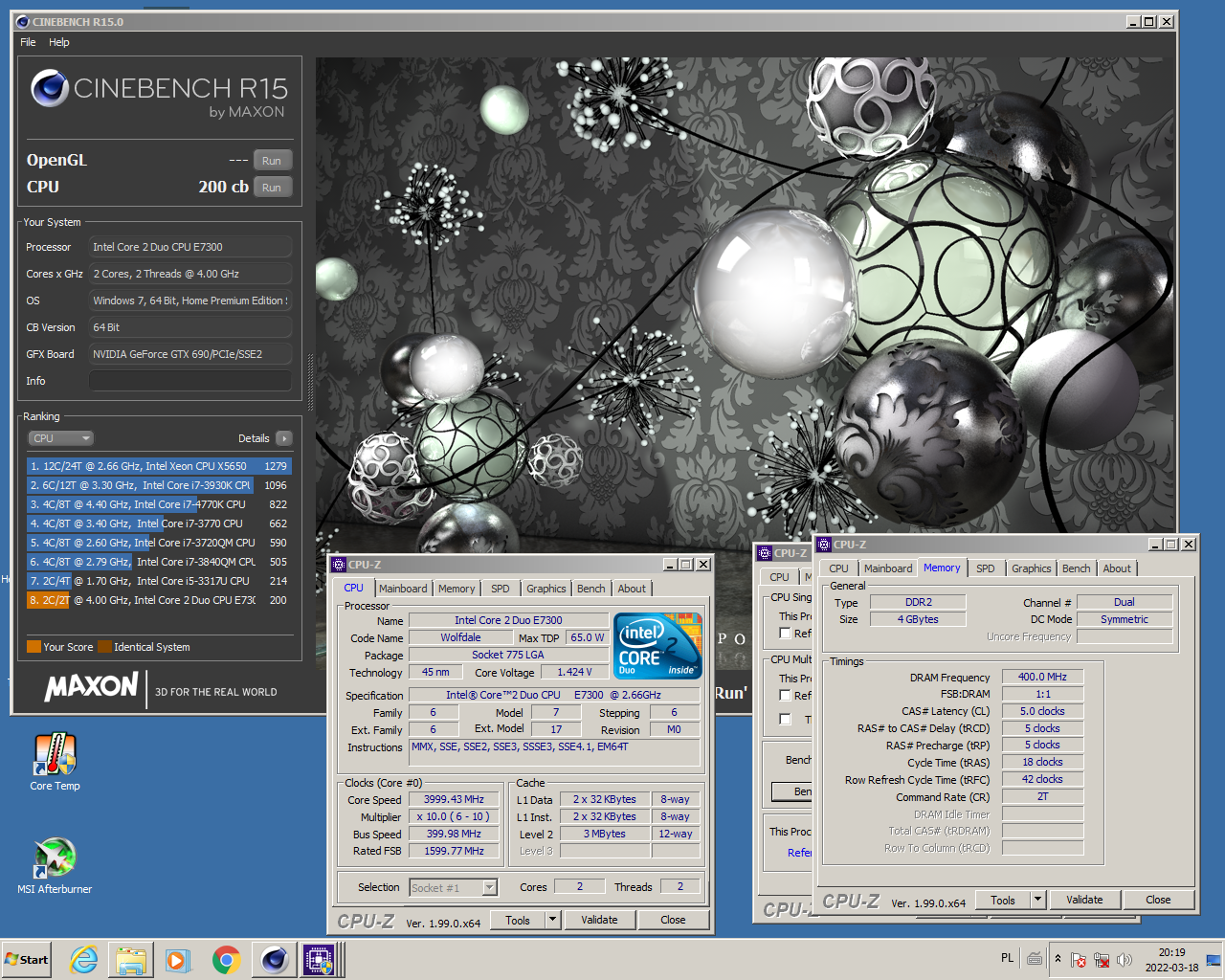Click the Cinebench title bar application icon
The height and width of the screenshot is (980, 1225).
coord(23,21)
